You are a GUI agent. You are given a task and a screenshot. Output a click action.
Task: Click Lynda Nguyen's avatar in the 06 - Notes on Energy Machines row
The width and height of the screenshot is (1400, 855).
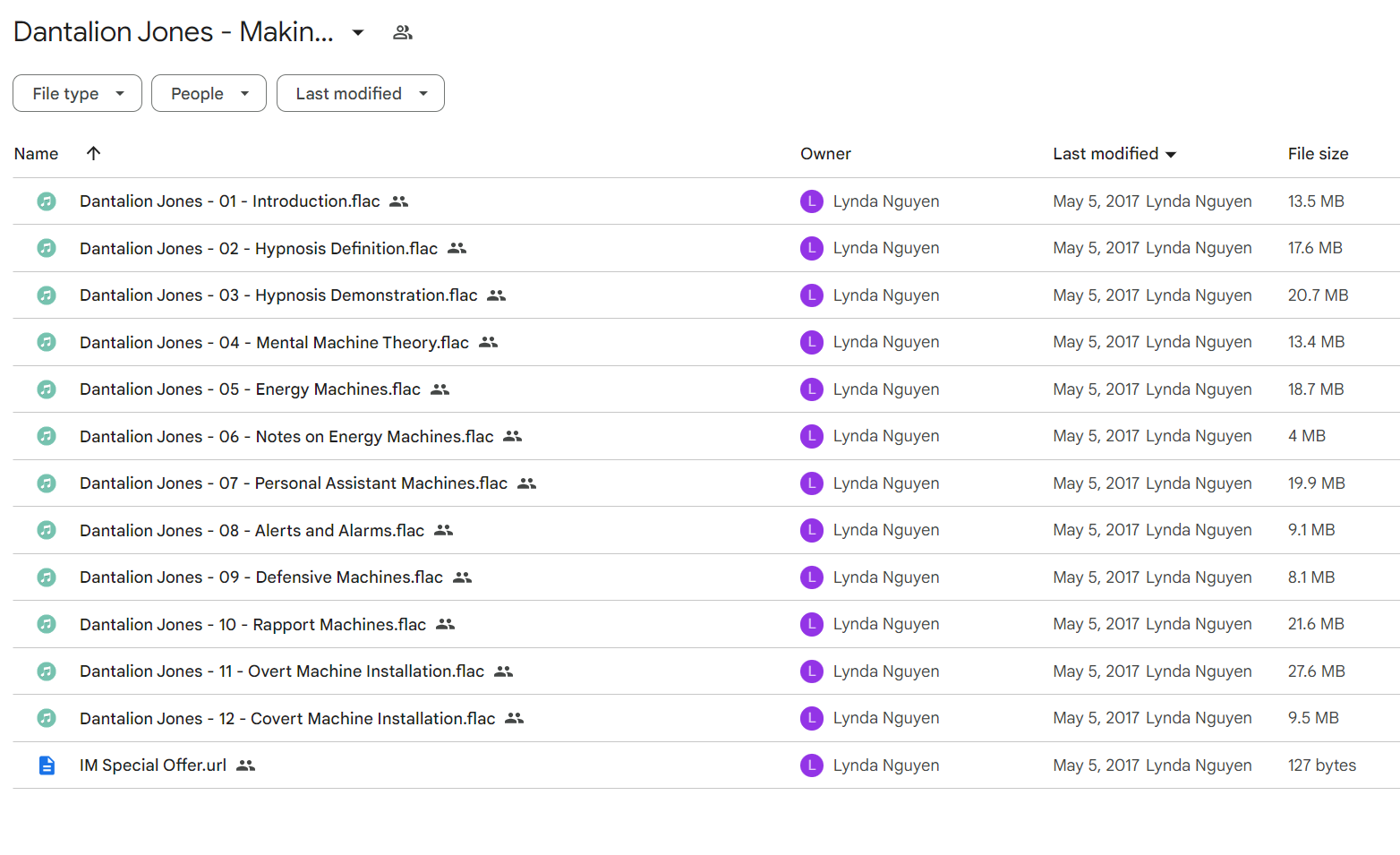click(x=812, y=436)
